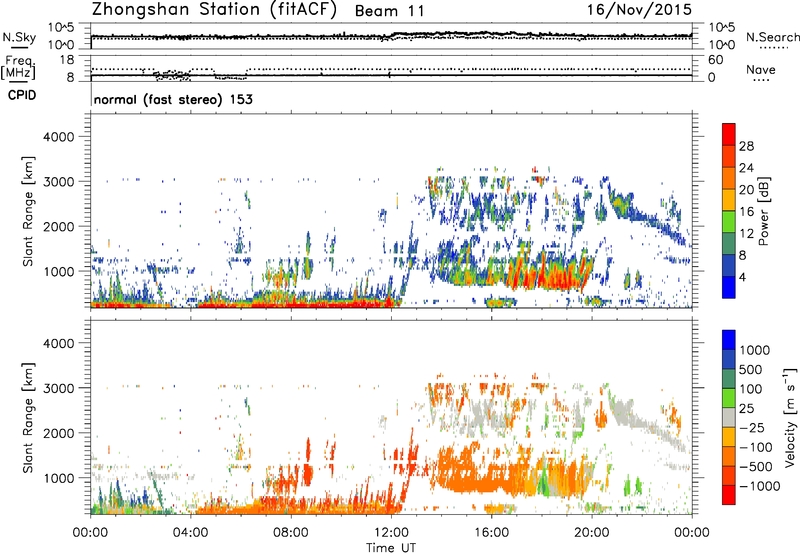This screenshot has height=554, width=800.
Task: Click the '-500' label on Velocity color bar
Action: tap(755, 466)
